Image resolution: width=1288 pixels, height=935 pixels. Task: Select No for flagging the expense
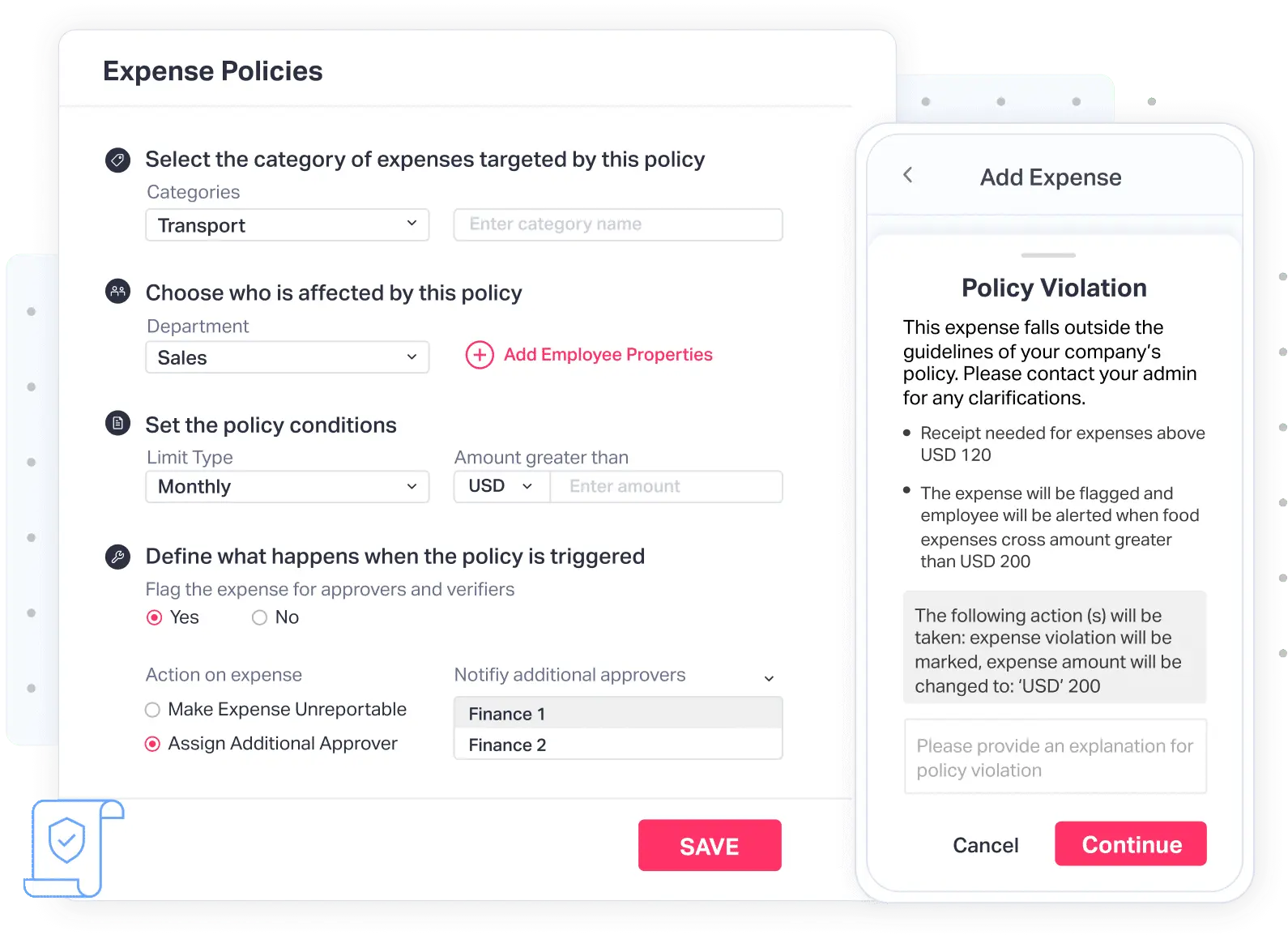pos(260,618)
